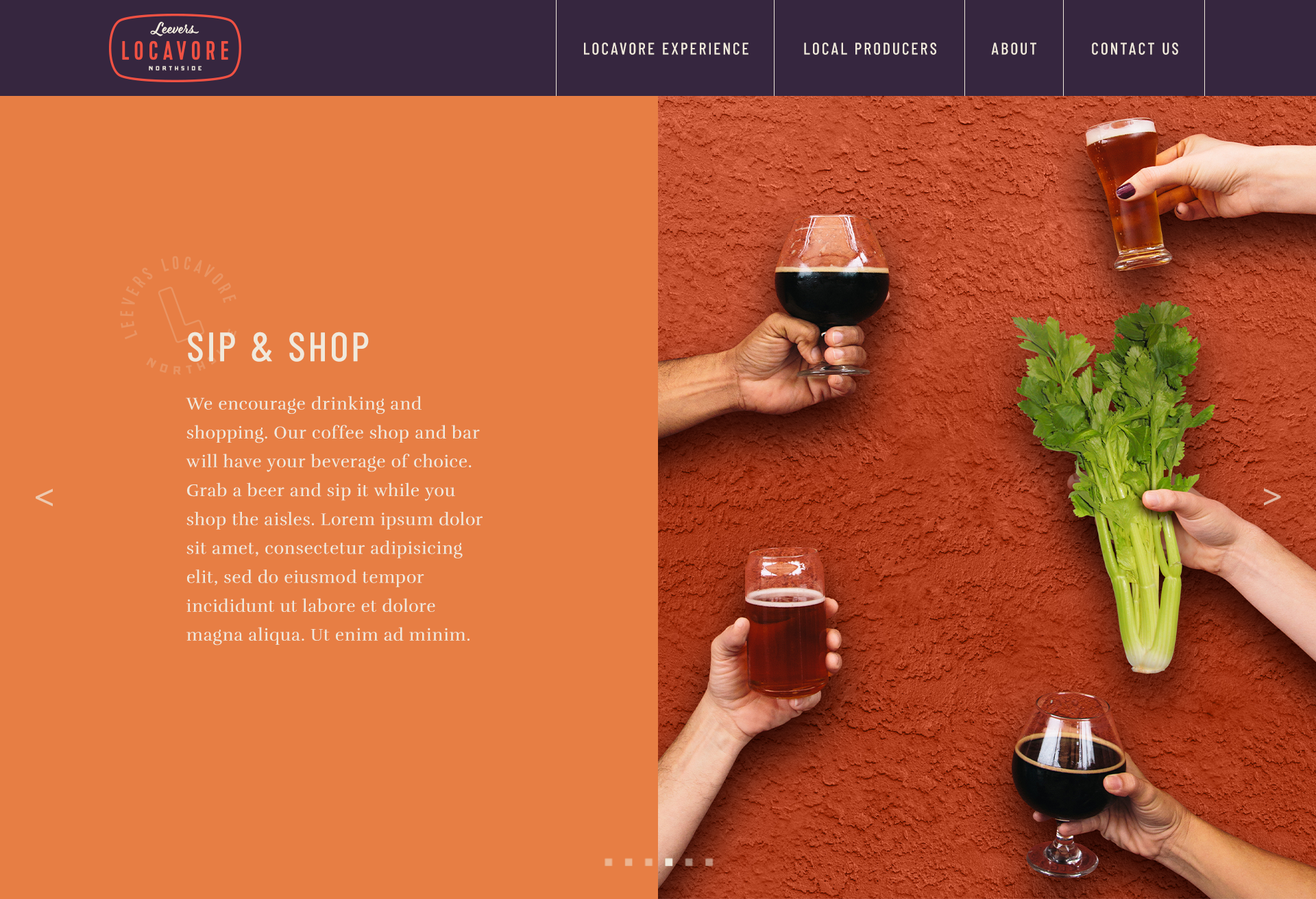
Task: Click the active fourth carousel dot
Action: [x=669, y=862]
